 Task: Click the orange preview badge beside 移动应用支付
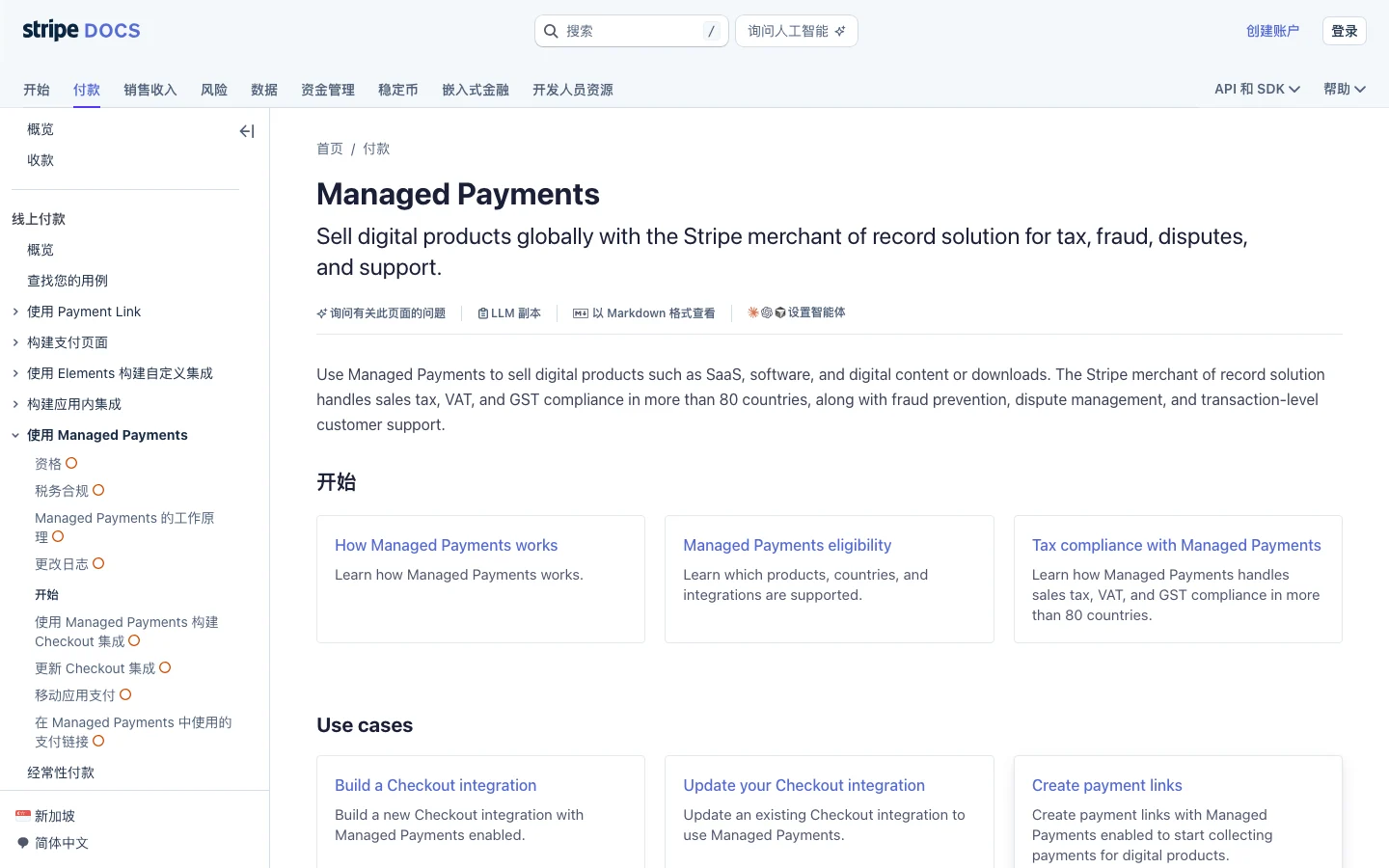(x=125, y=694)
